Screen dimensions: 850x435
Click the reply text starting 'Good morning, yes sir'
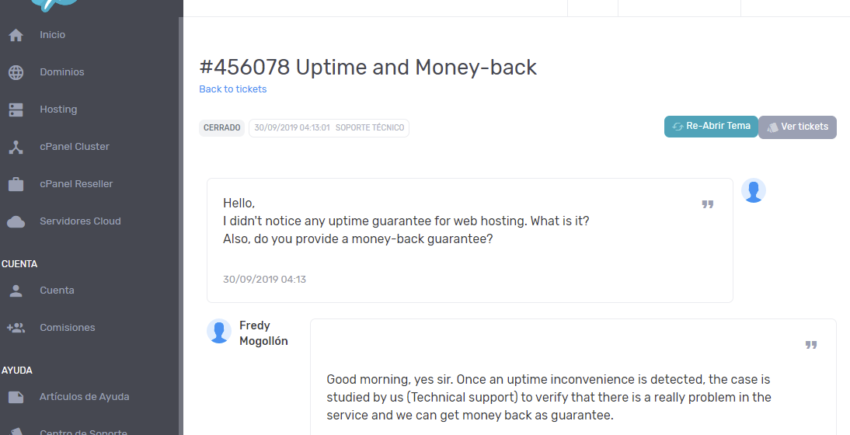[549, 397]
